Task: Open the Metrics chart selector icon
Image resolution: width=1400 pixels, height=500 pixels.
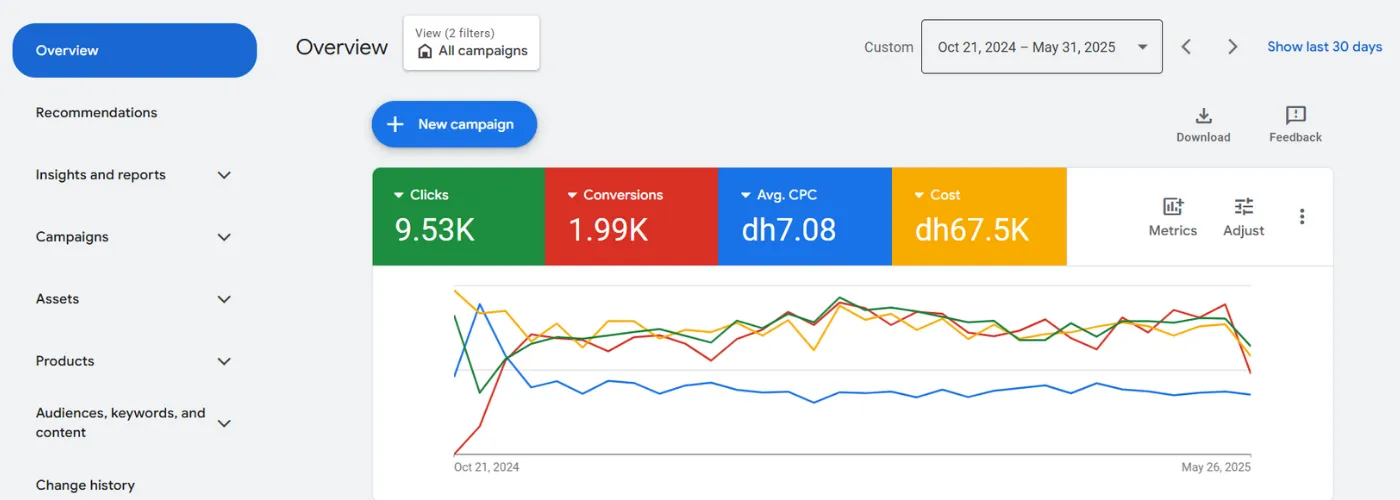Action: [x=1173, y=207]
